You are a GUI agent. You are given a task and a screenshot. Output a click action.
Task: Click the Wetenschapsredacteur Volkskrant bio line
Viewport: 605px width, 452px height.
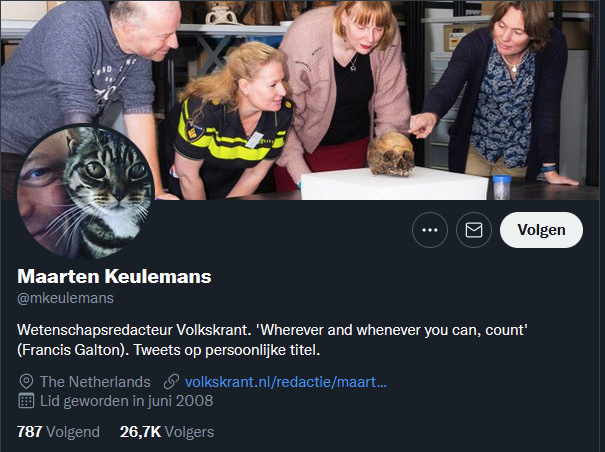272,330
